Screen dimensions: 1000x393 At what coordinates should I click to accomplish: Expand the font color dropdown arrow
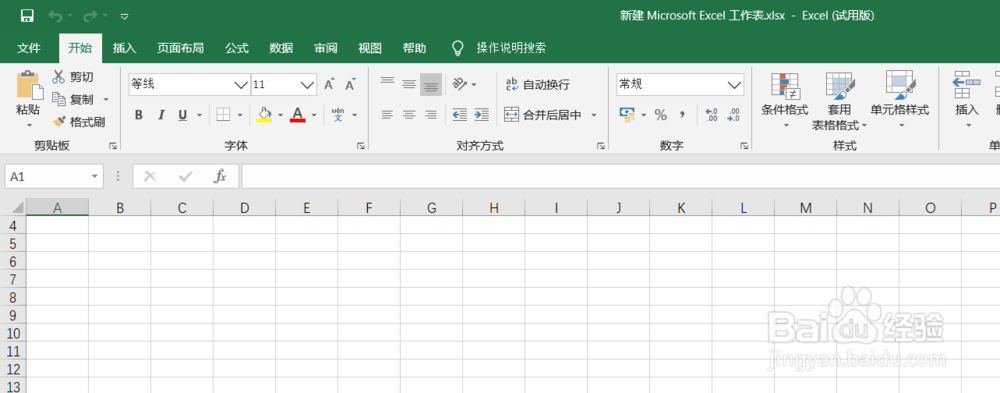pos(314,115)
